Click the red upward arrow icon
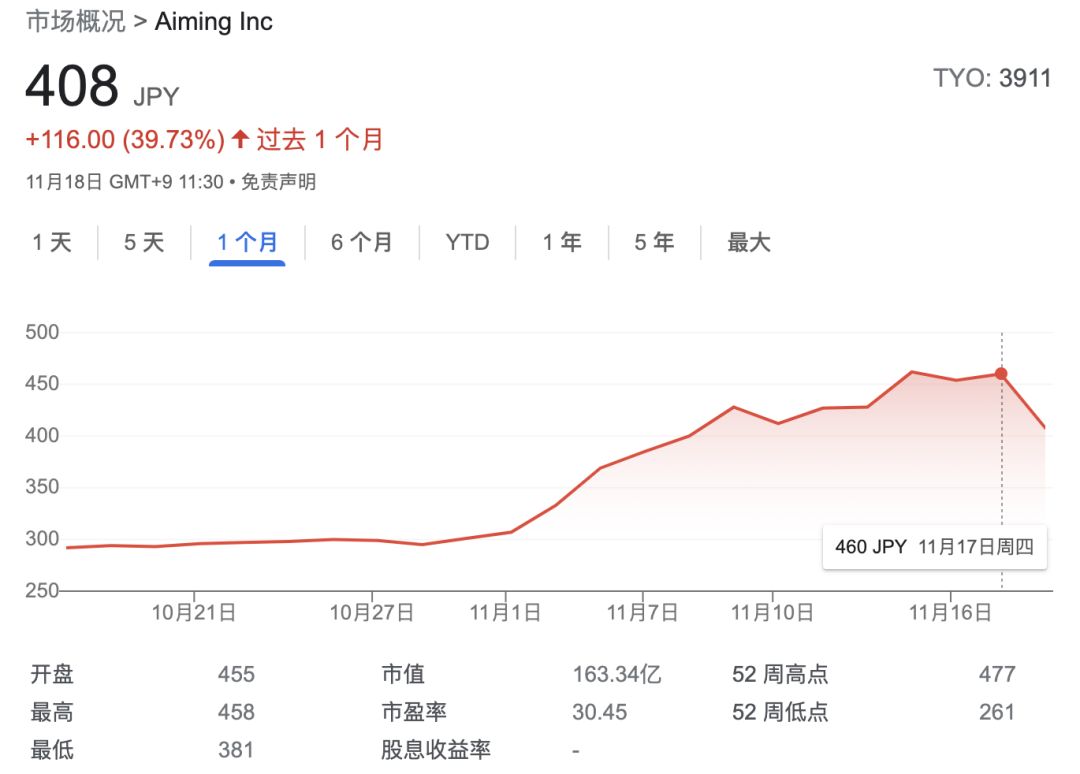The width and height of the screenshot is (1080, 774). (x=240, y=139)
